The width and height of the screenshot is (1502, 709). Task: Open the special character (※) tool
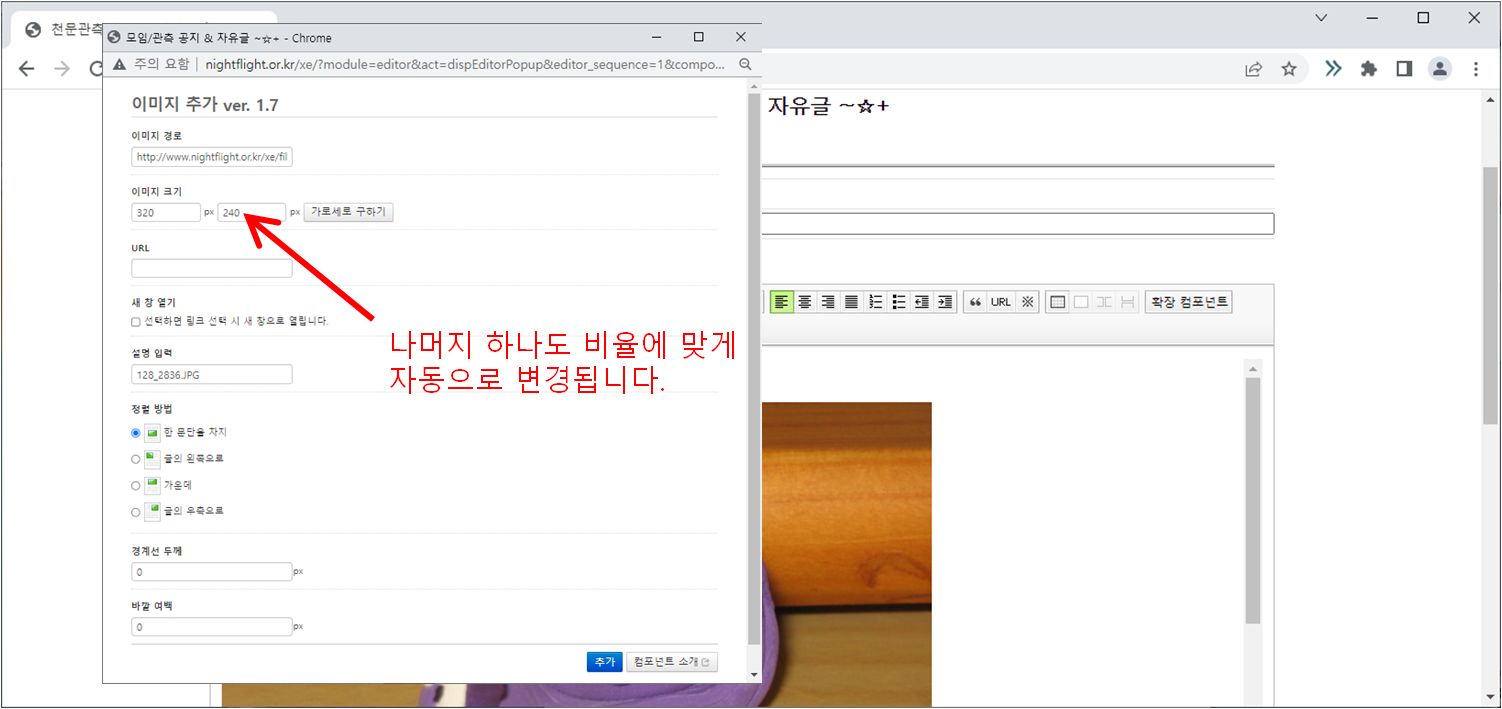pos(1027,302)
